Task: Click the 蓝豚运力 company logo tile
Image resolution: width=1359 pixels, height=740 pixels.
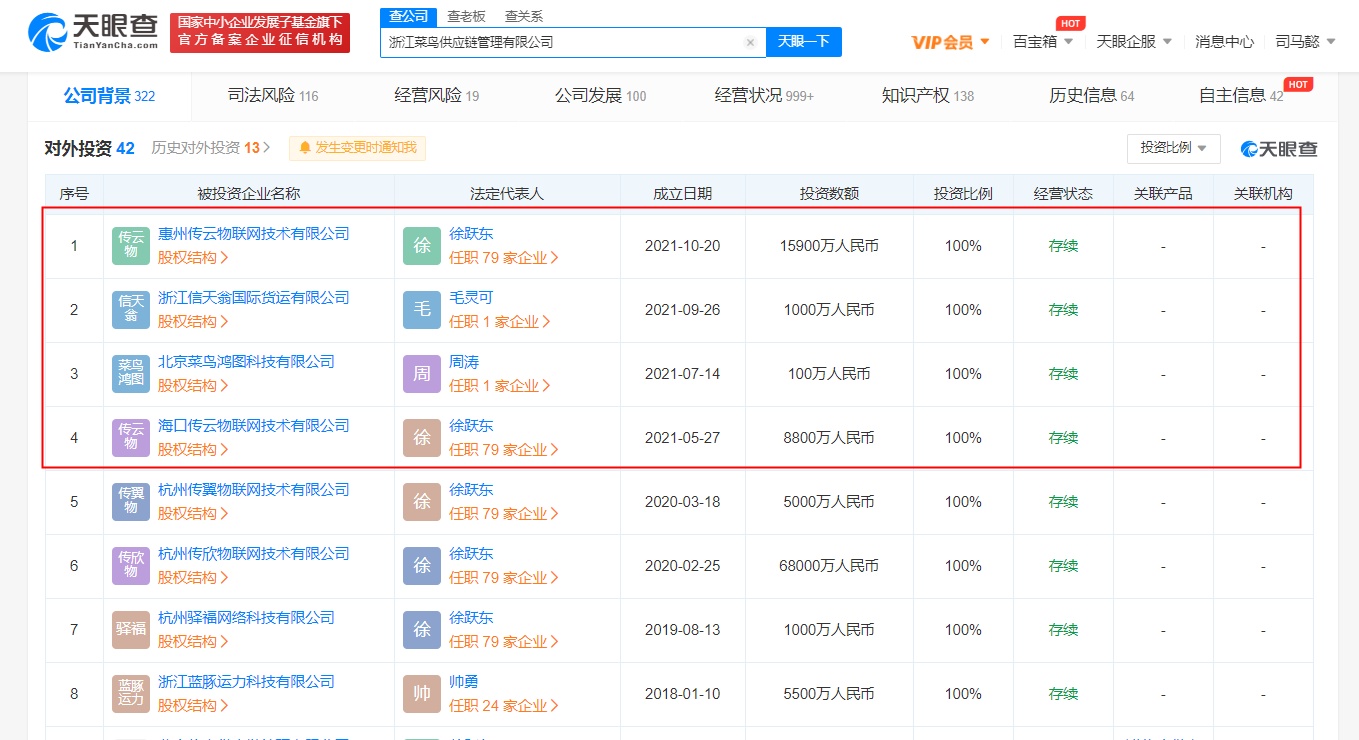Action: point(131,694)
